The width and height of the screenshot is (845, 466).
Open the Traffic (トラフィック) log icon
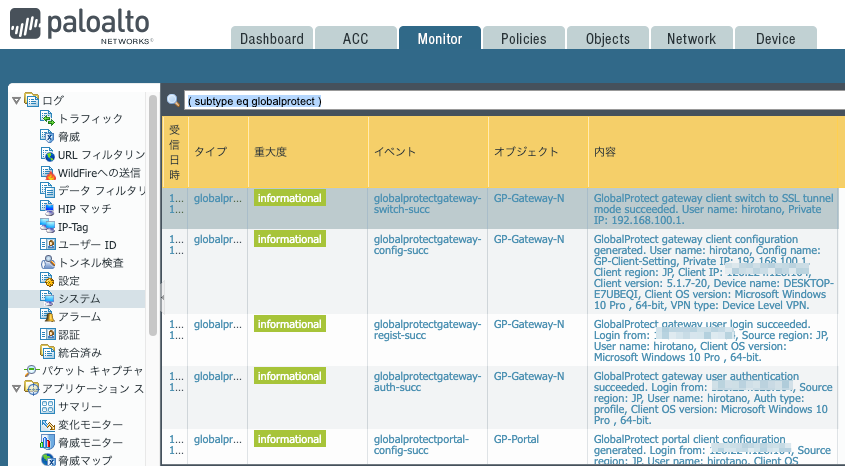(x=47, y=118)
